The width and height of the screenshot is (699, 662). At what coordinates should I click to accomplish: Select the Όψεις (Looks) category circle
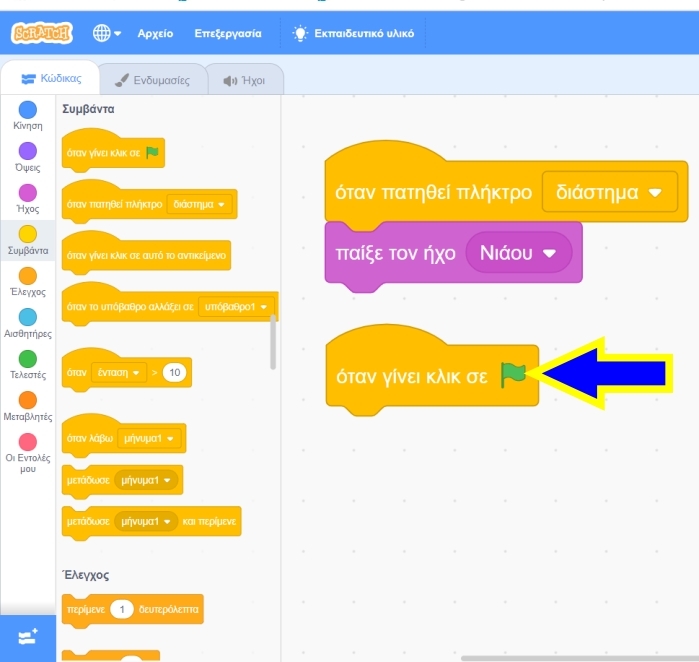tap(28, 151)
